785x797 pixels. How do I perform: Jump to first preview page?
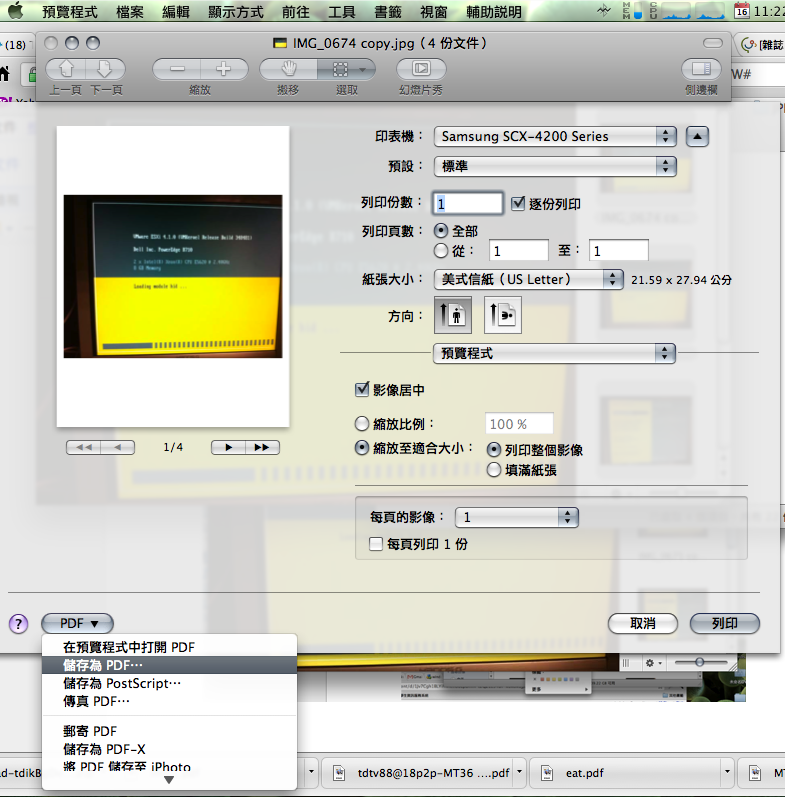click(84, 447)
